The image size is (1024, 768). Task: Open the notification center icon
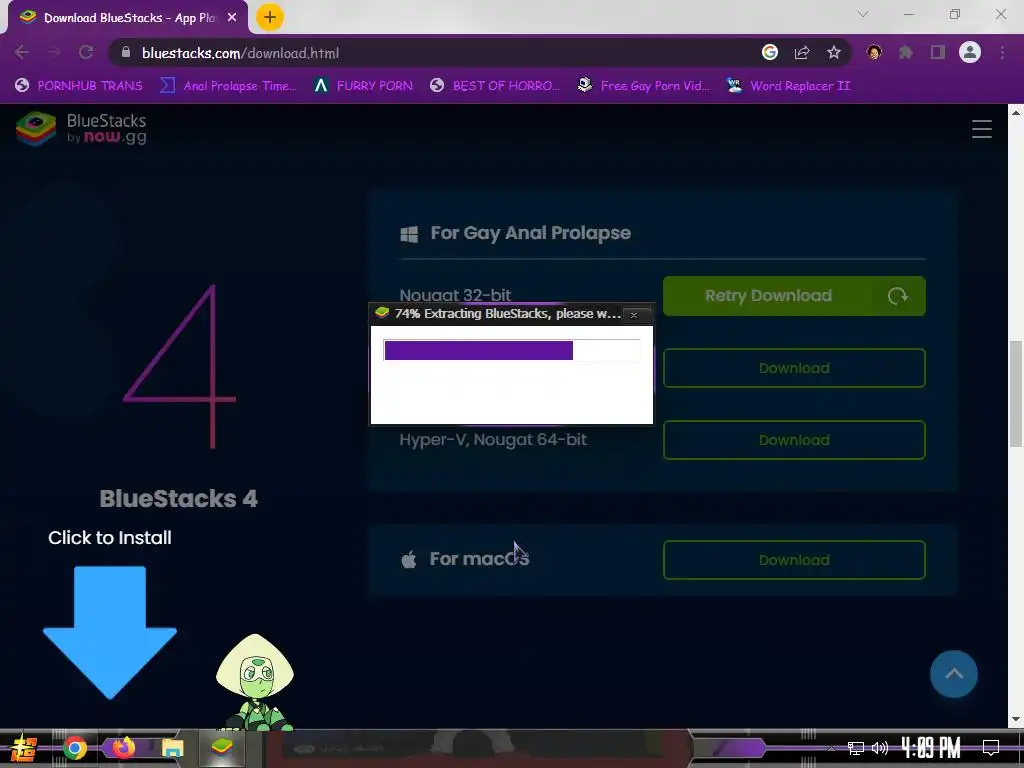coord(991,748)
